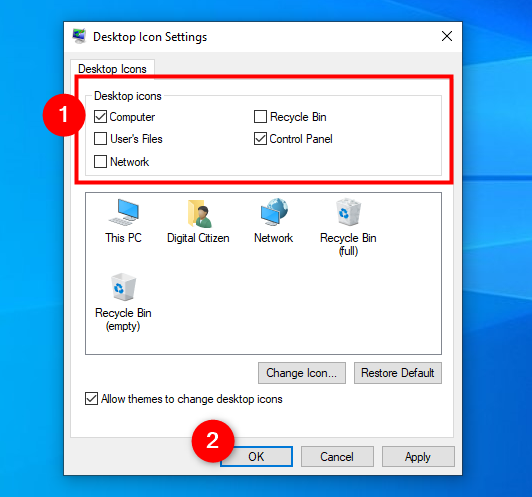Click the Restore Default button

[398, 373]
